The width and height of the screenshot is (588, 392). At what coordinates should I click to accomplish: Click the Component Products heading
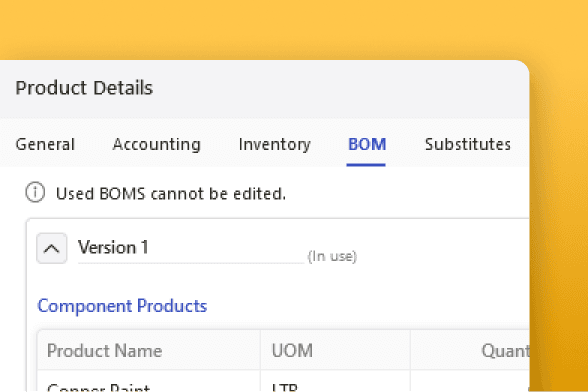(x=122, y=306)
